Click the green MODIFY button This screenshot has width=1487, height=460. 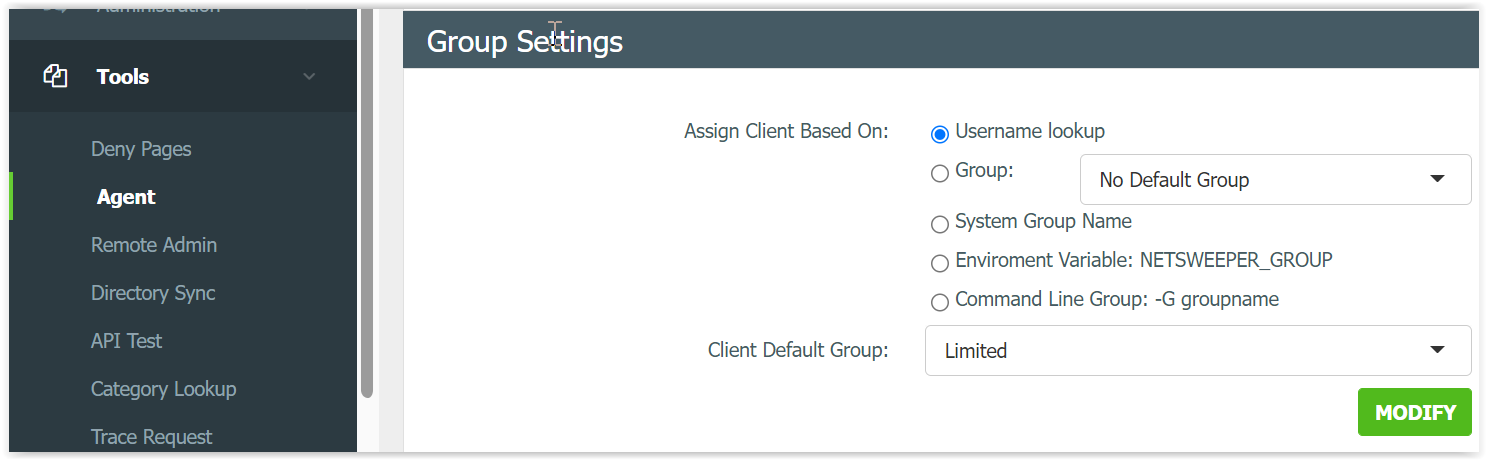coord(1414,412)
